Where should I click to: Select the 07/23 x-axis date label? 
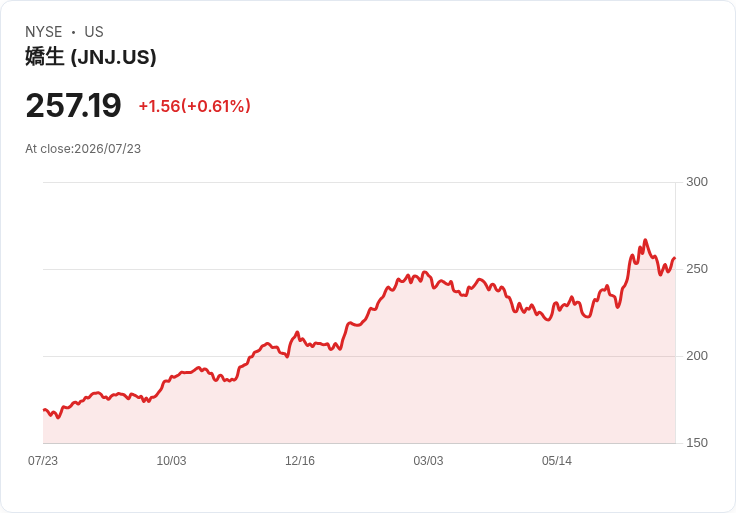[43, 461]
